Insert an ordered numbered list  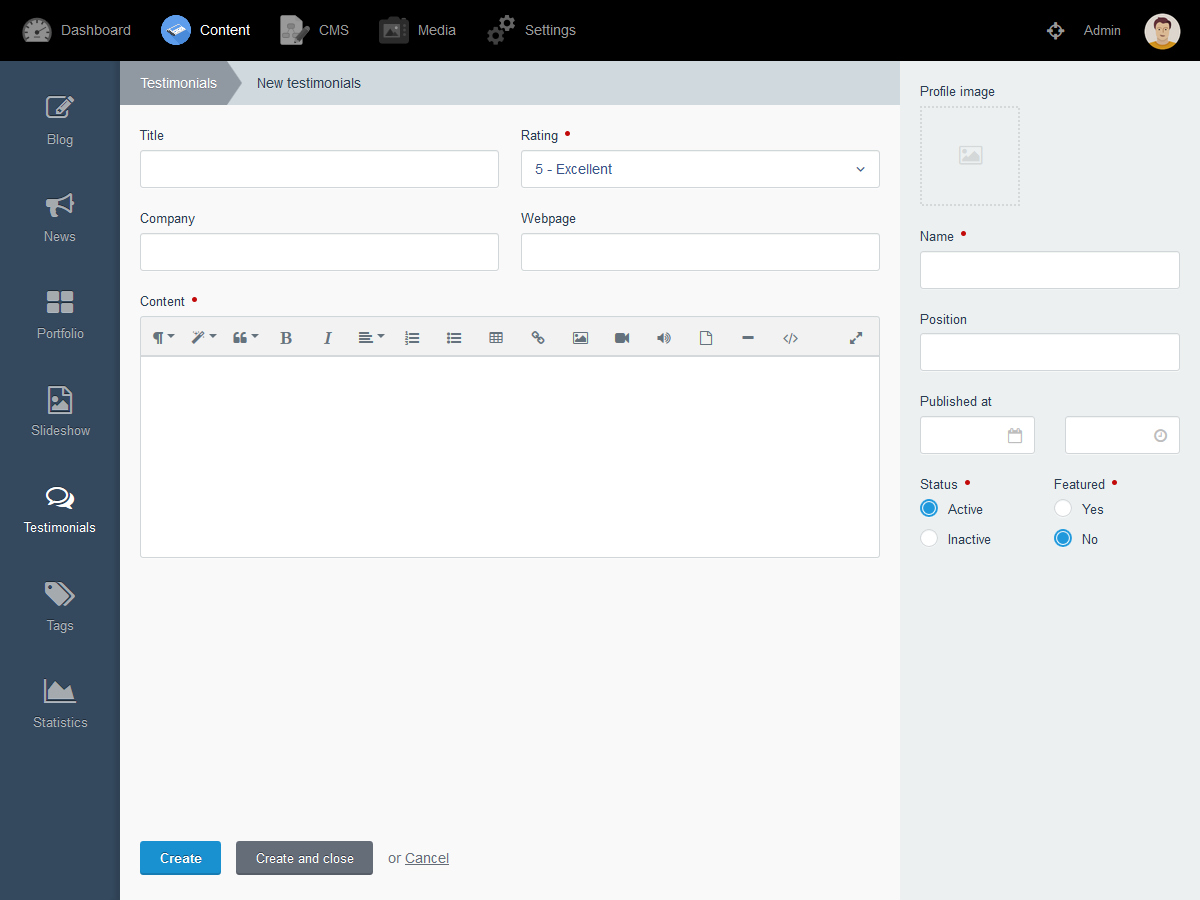[412, 338]
